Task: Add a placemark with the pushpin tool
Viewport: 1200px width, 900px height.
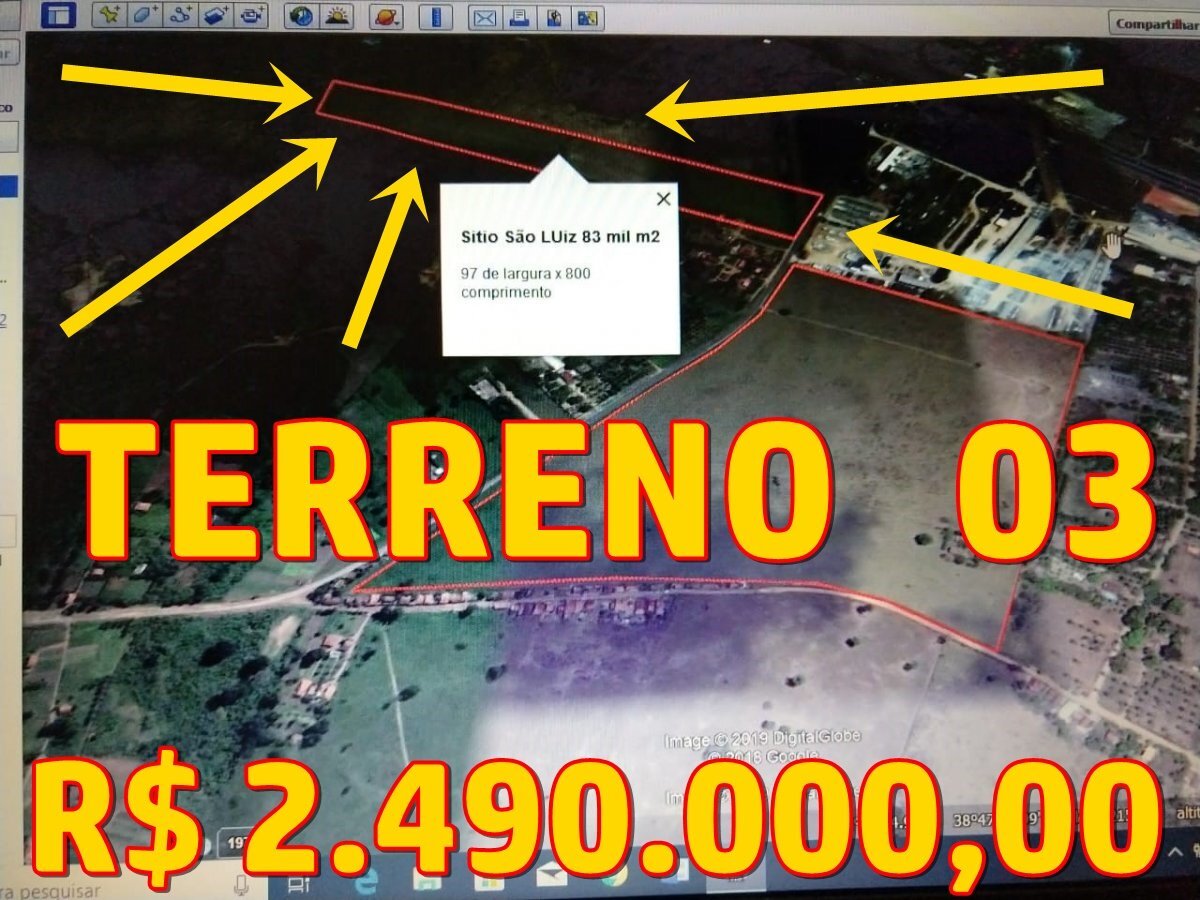Action: 110,15
